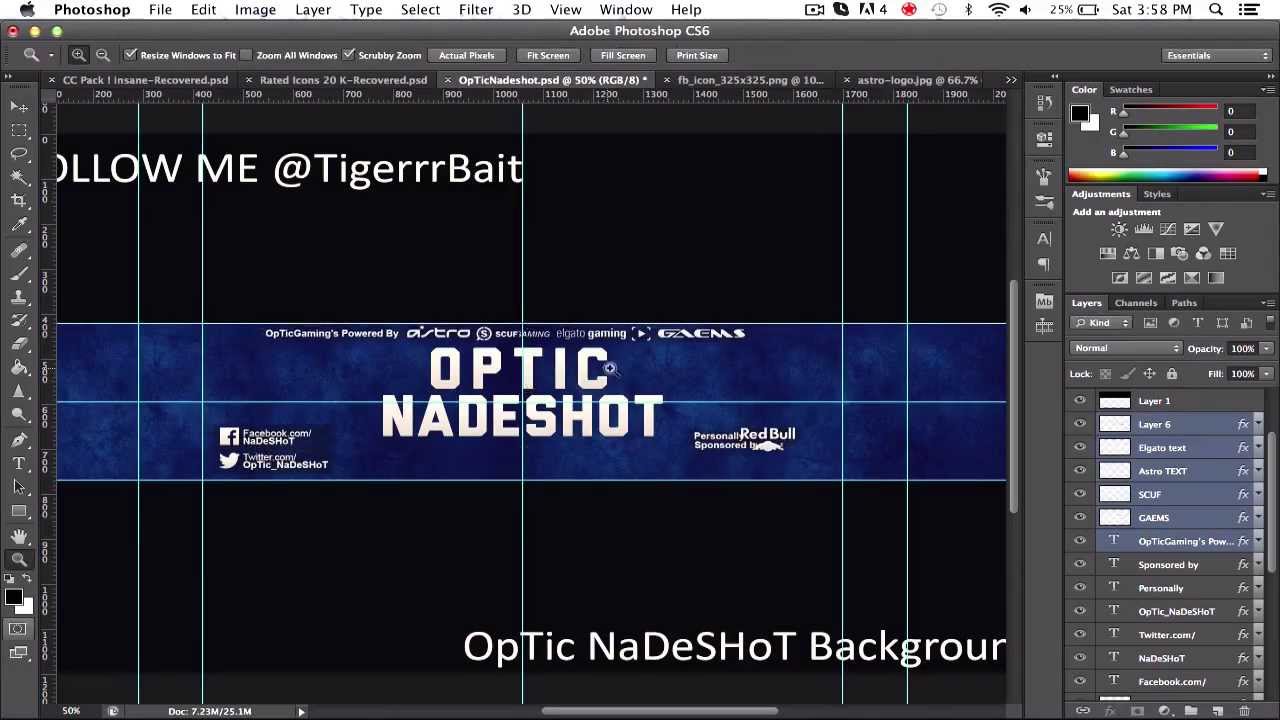1280x720 pixels.
Task: Hide the Sponsored by layer
Action: click(x=1080, y=565)
